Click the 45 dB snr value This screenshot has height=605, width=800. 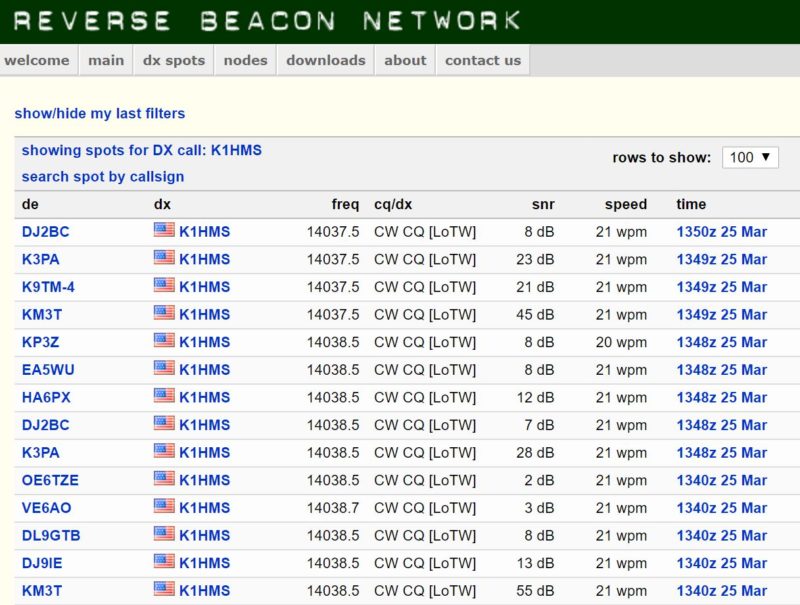coord(535,315)
